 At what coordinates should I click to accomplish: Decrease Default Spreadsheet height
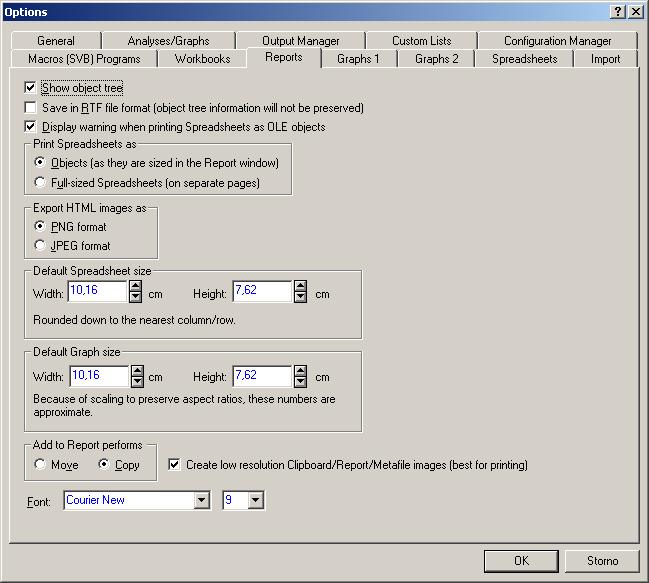pos(301,297)
